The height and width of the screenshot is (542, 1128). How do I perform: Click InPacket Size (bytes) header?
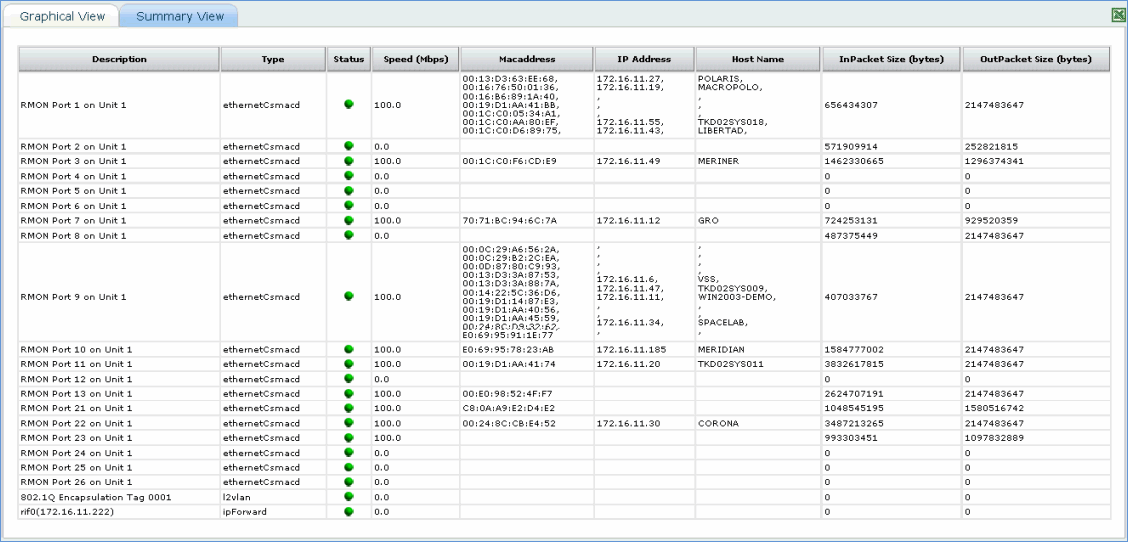tap(891, 59)
